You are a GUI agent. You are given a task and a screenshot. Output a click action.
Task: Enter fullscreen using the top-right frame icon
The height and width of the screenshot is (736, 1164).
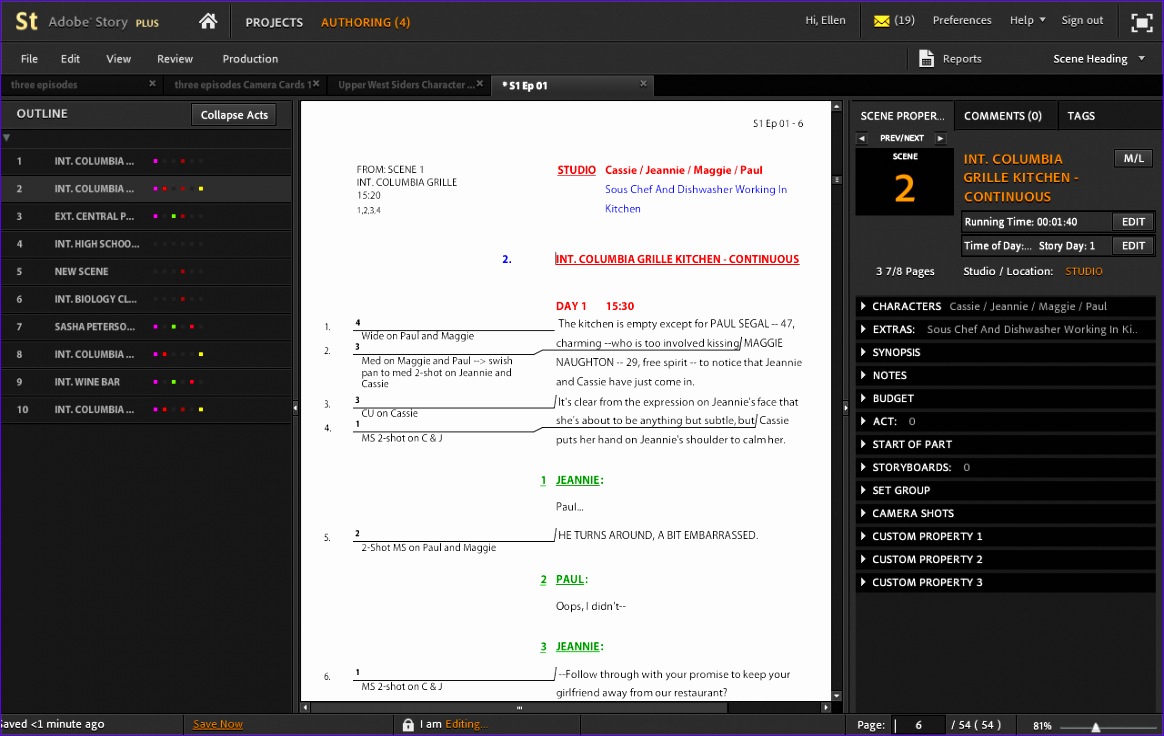click(1141, 21)
